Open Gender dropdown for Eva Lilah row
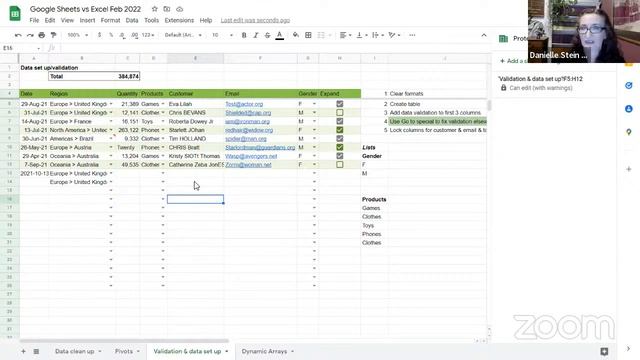 [x=314, y=104]
